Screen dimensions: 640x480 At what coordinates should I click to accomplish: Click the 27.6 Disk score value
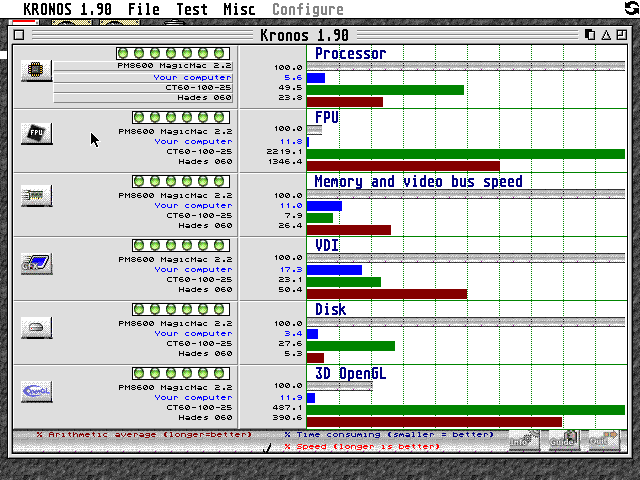[290, 344]
